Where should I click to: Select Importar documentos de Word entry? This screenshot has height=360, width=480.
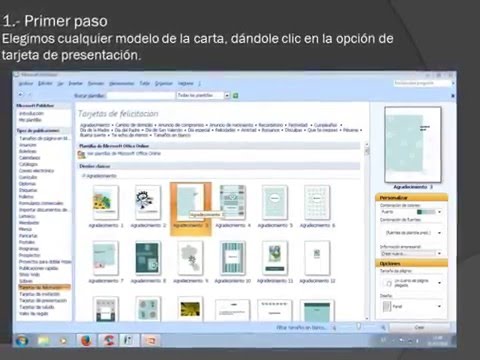tap(44, 210)
